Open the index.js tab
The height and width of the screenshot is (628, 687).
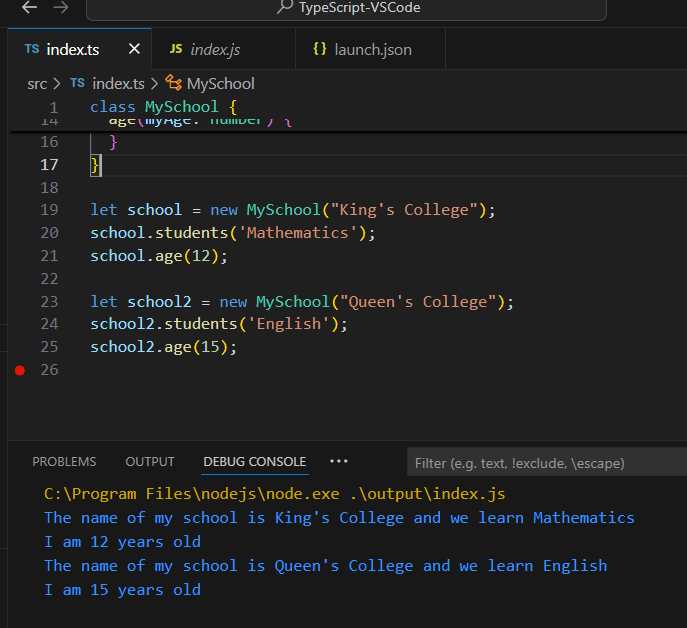223,49
